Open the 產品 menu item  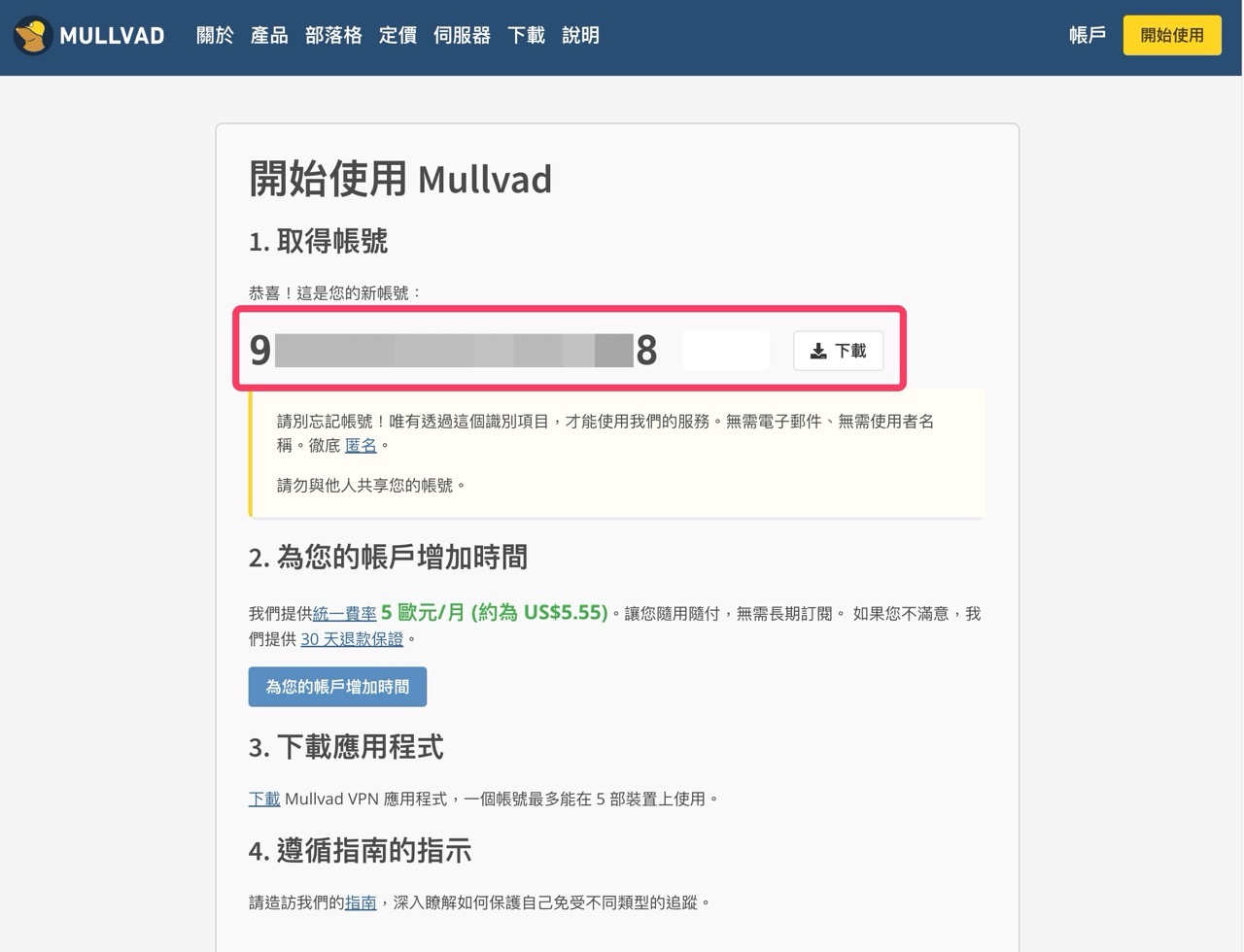tap(269, 36)
